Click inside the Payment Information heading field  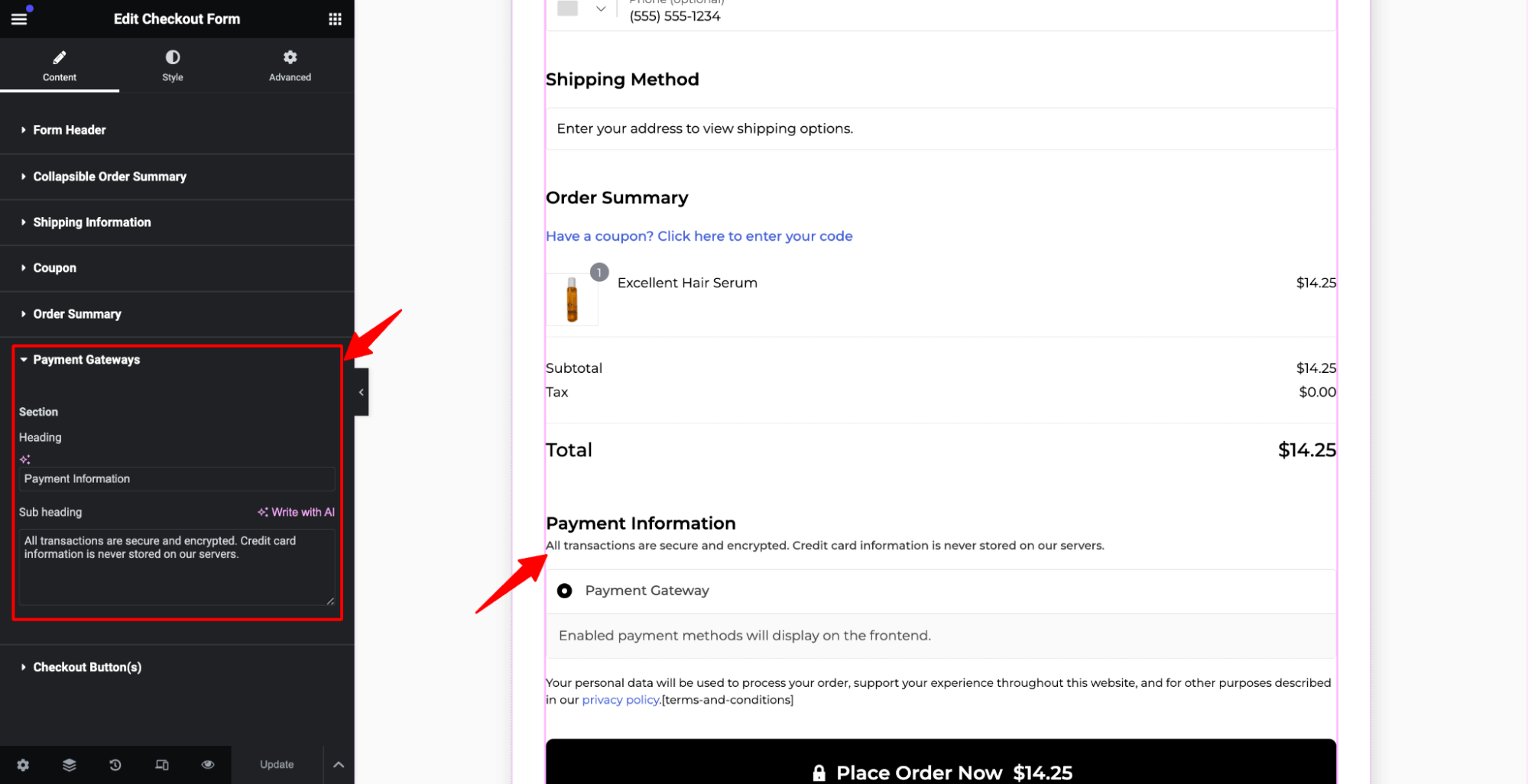coord(176,478)
